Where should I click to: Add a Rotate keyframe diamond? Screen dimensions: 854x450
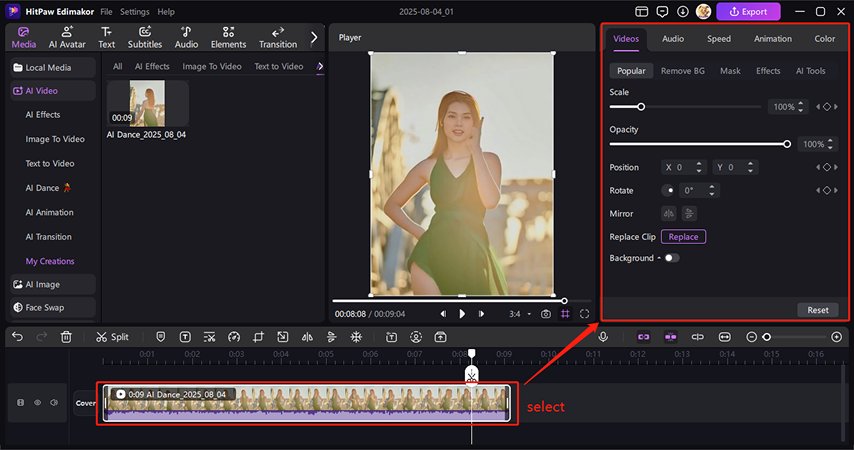(x=827, y=190)
